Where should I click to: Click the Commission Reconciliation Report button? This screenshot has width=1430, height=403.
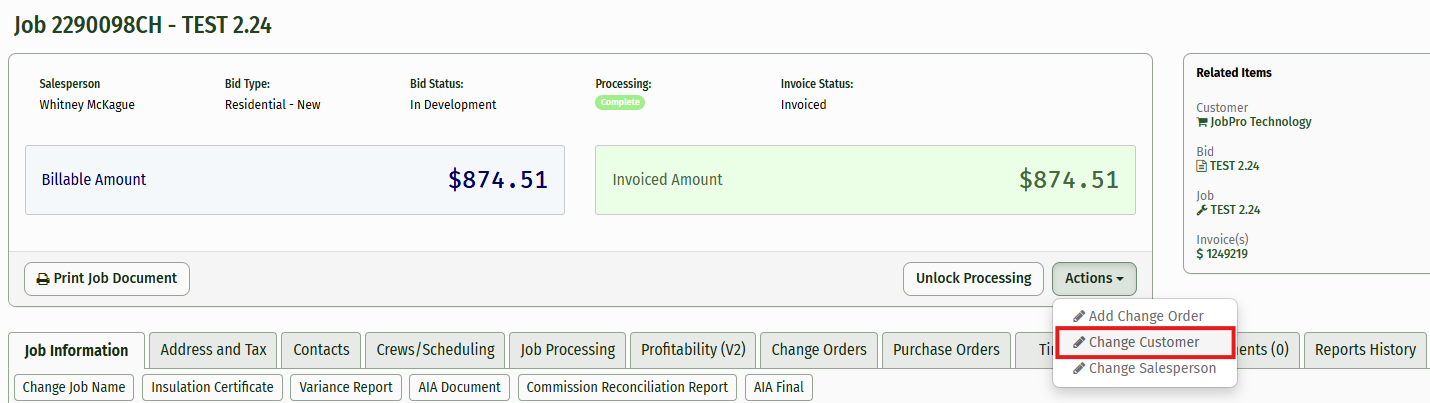[x=627, y=387]
